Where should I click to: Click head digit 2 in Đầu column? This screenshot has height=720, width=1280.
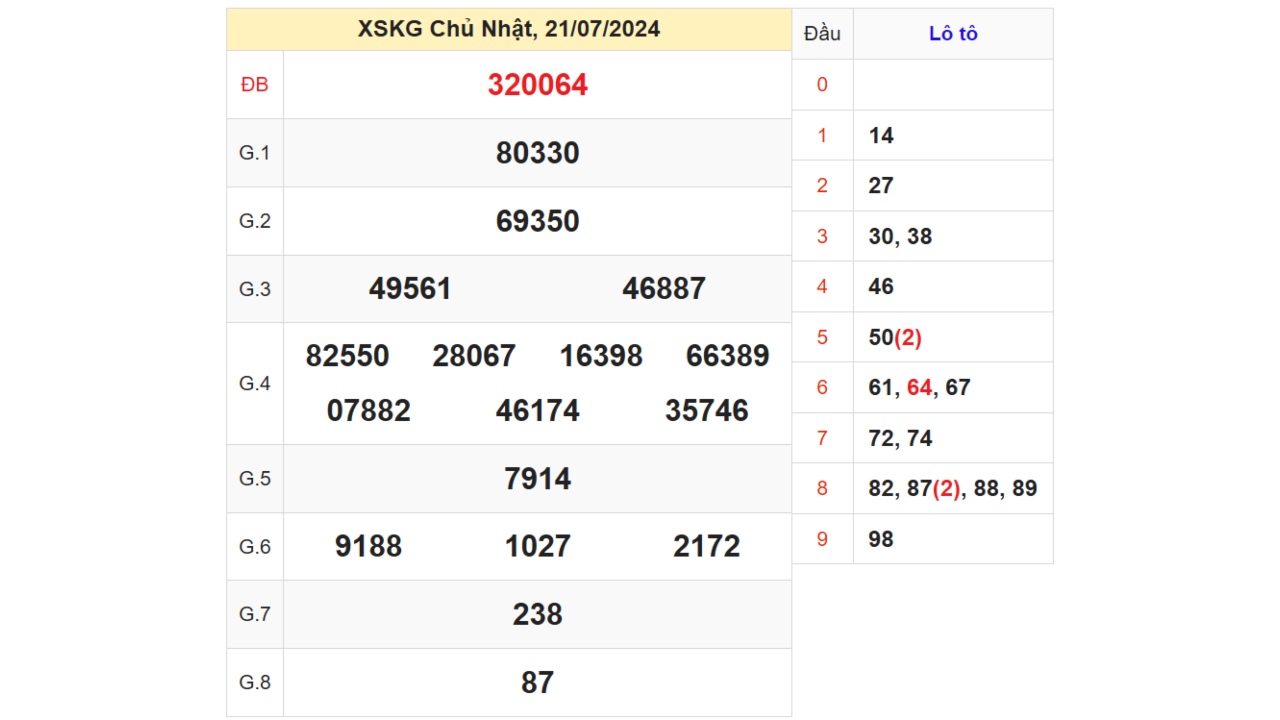(822, 186)
